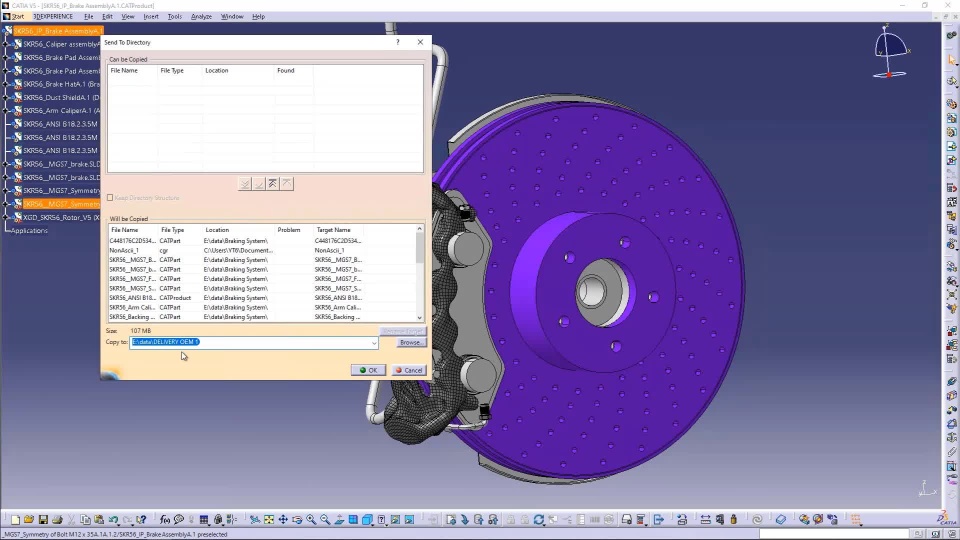This screenshot has height=540, width=960.
Task: Activate the Fly mode icon
Action: click(x=255, y=520)
